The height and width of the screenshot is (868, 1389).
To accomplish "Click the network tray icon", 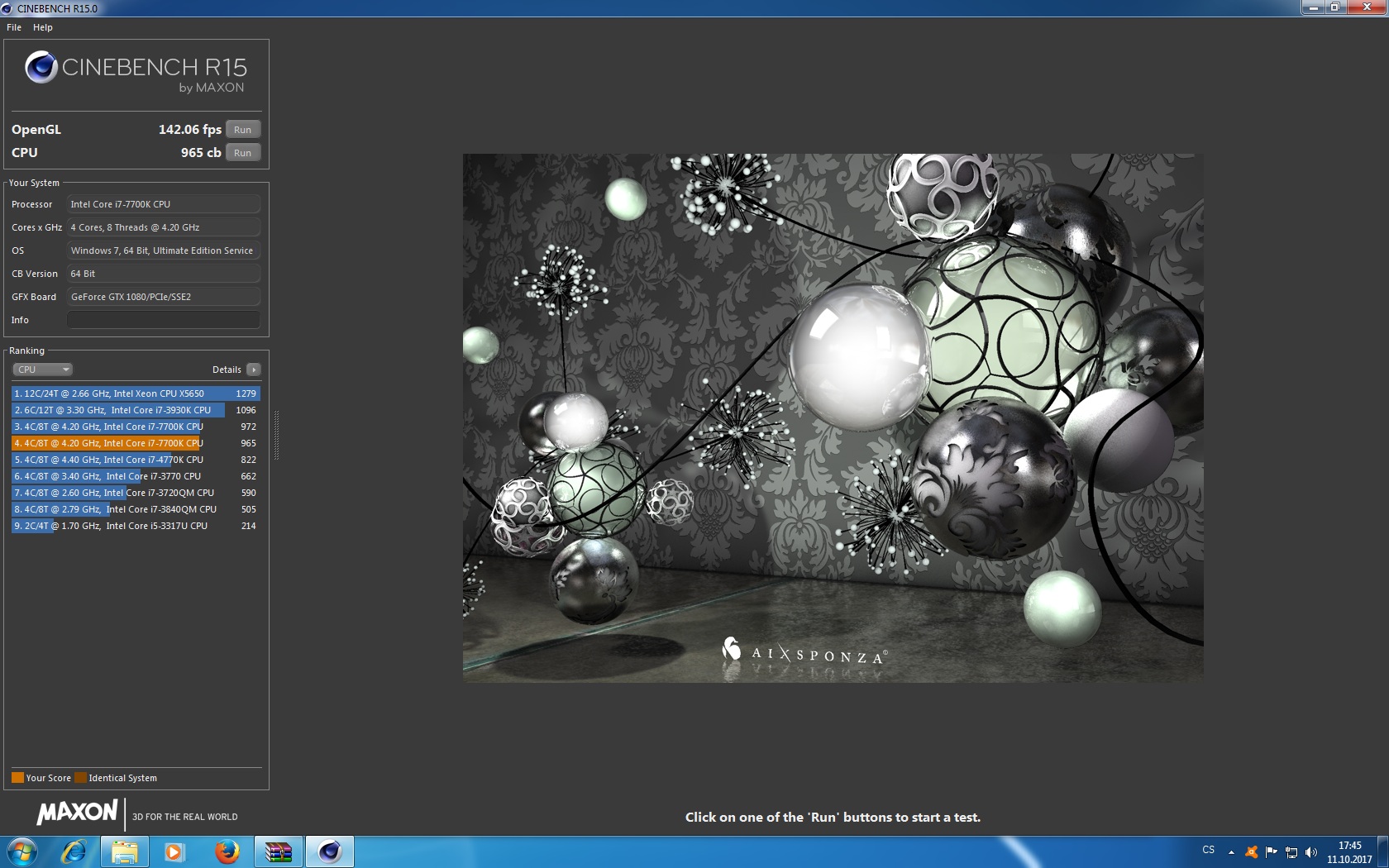I will point(1291,851).
